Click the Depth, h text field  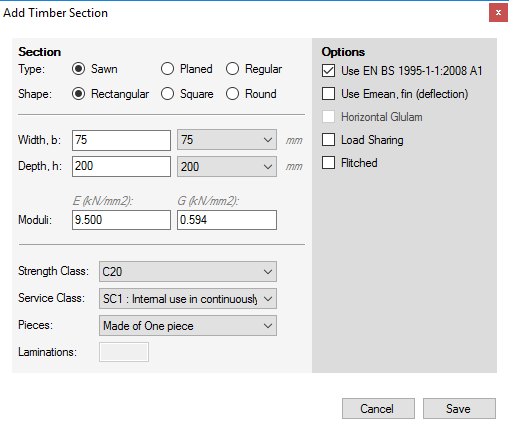pyautogui.click(x=121, y=166)
